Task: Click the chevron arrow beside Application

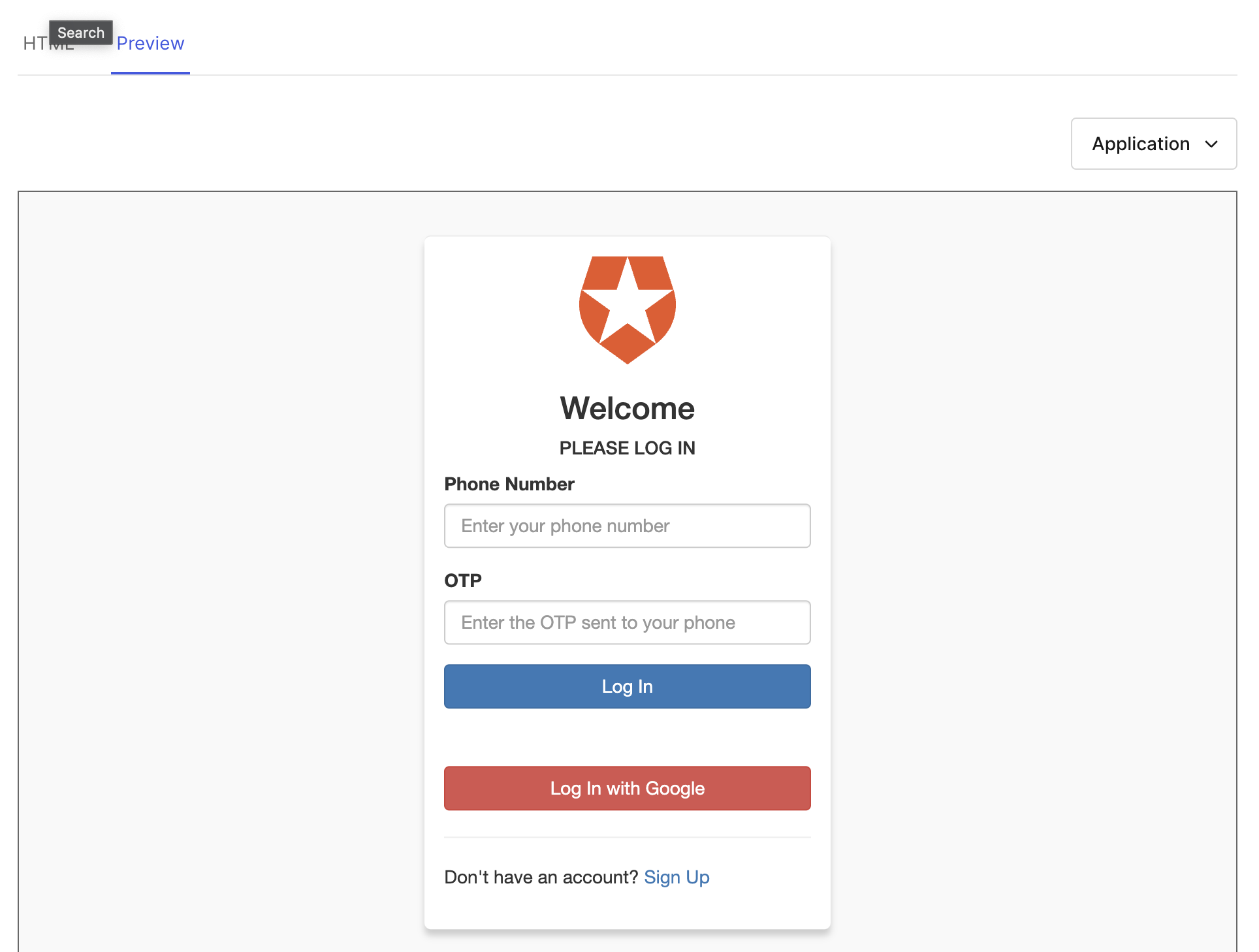Action: coord(1211,144)
